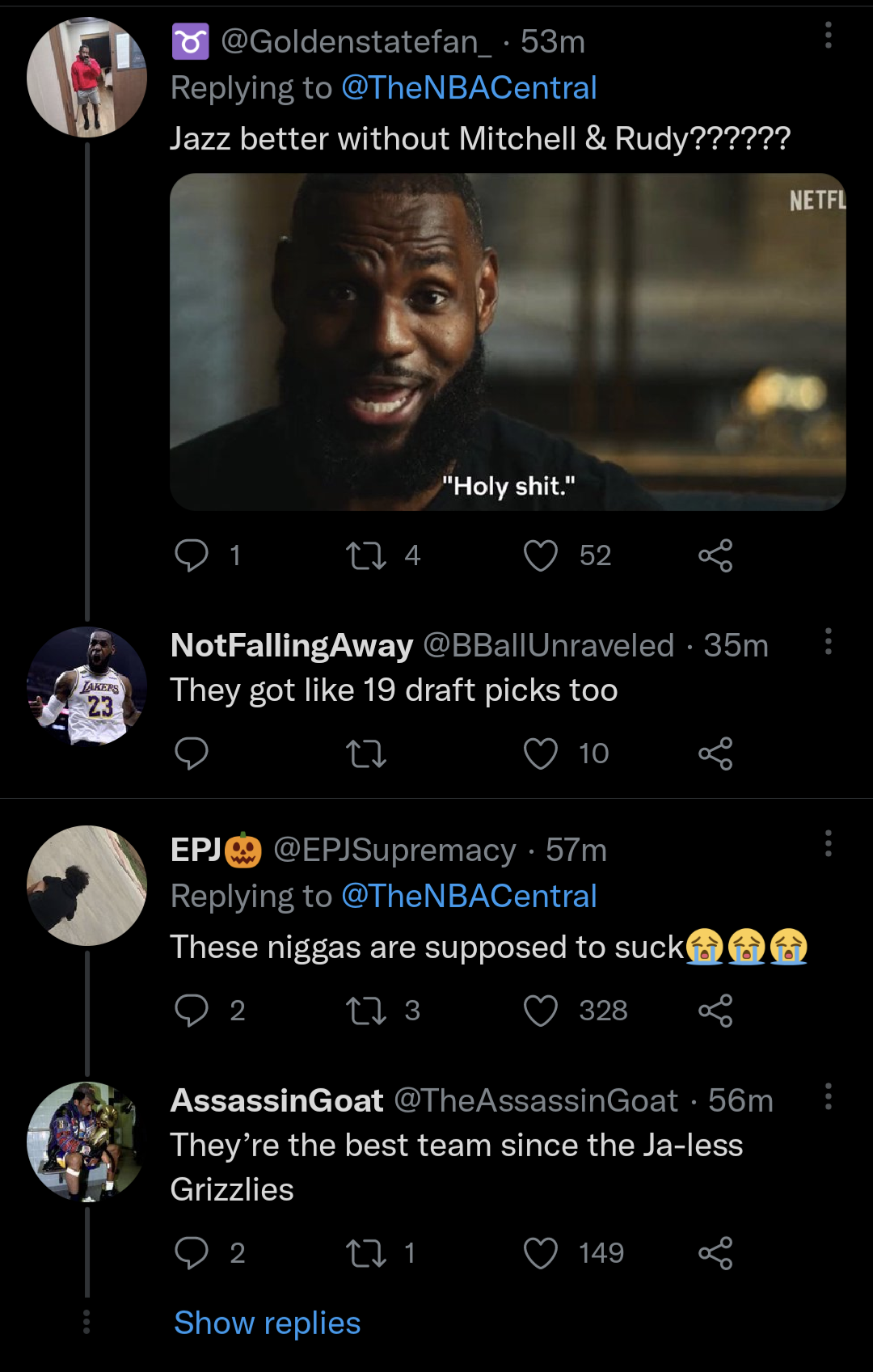Share the AssassinGoat tweet
Viewport: 873px width, 1372px height.
coord(715,1253)
